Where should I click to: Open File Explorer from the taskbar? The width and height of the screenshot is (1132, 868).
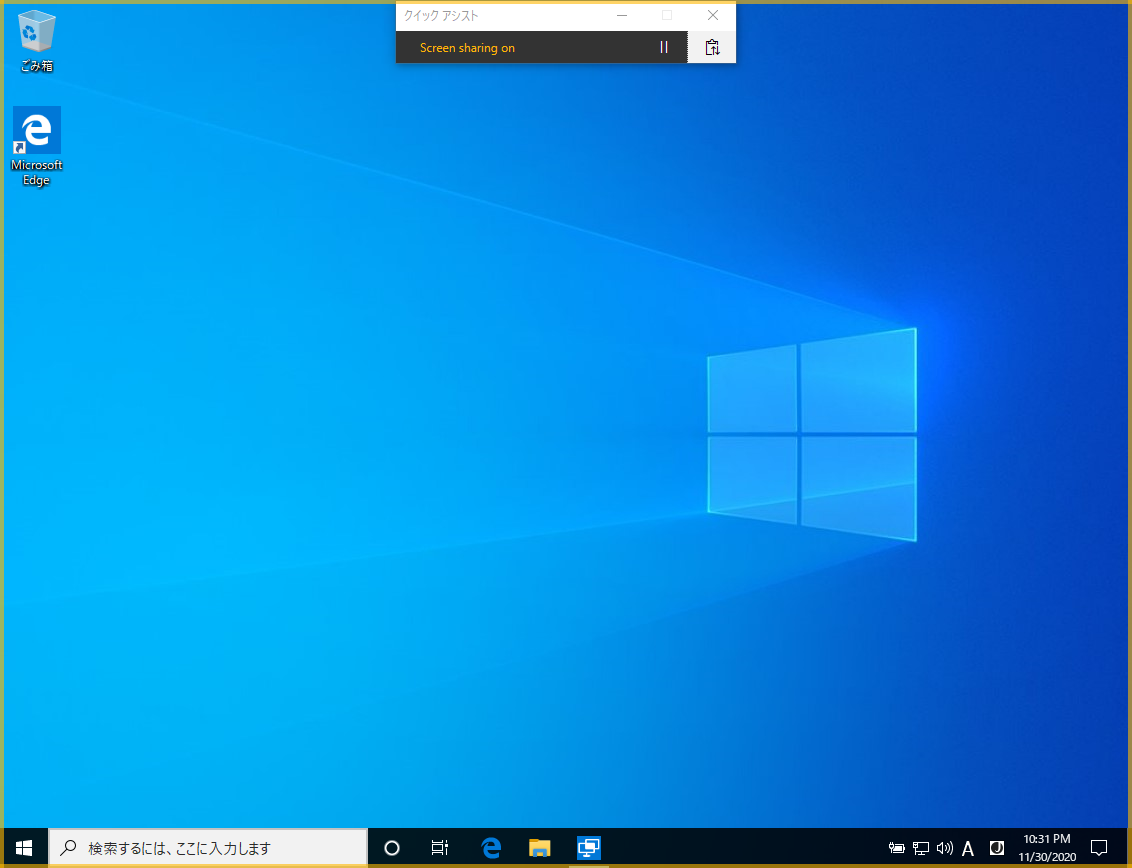pos(540,848)
